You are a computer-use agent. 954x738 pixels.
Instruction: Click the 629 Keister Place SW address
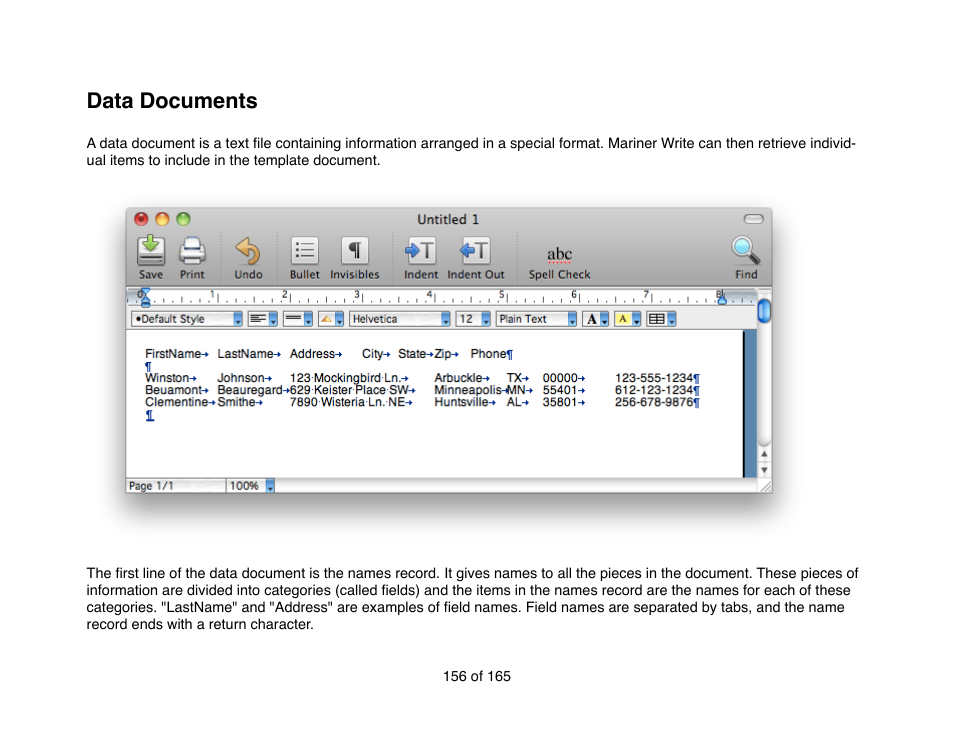pos(349,390)
